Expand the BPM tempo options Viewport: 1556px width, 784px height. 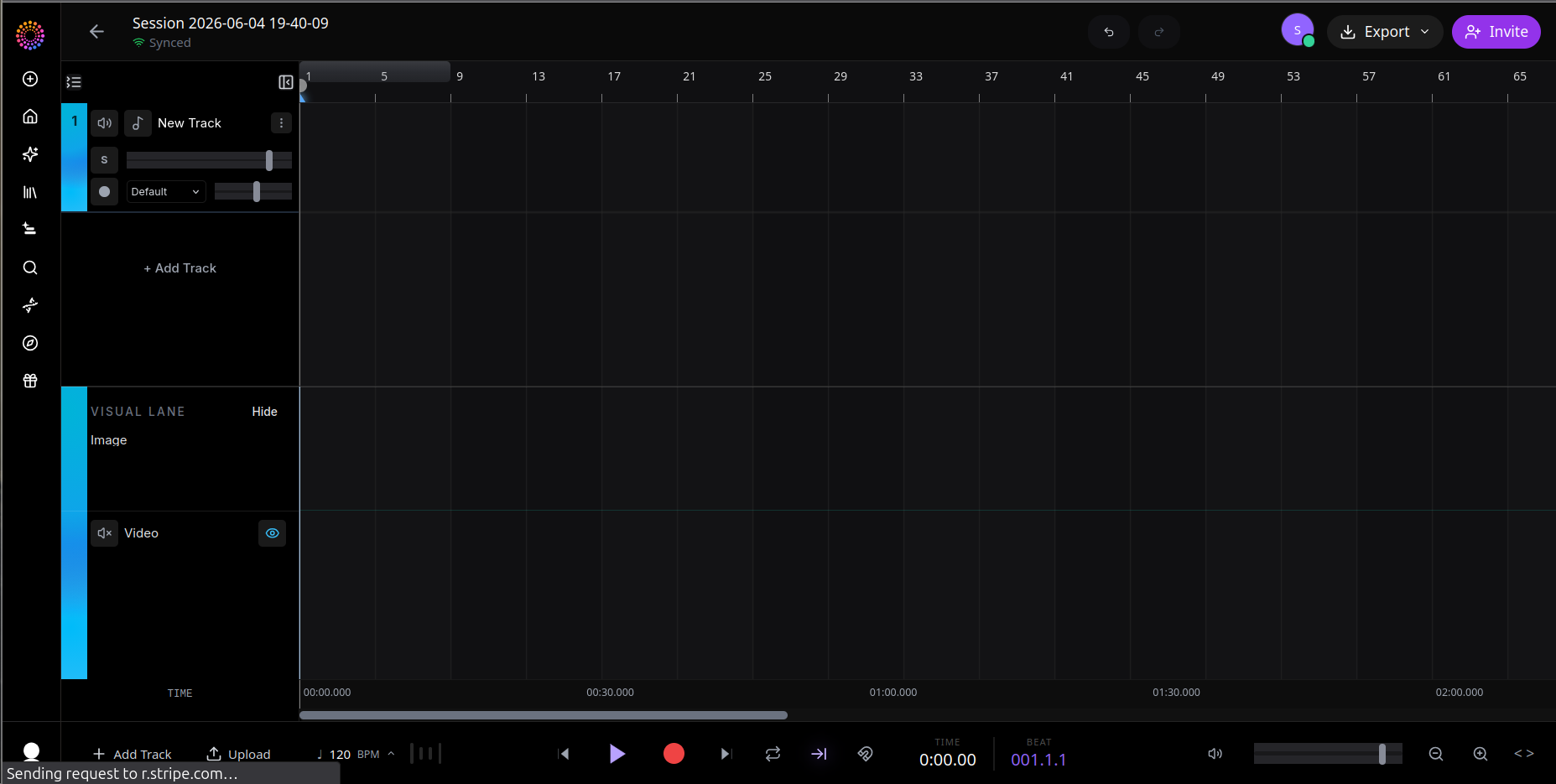391,754
